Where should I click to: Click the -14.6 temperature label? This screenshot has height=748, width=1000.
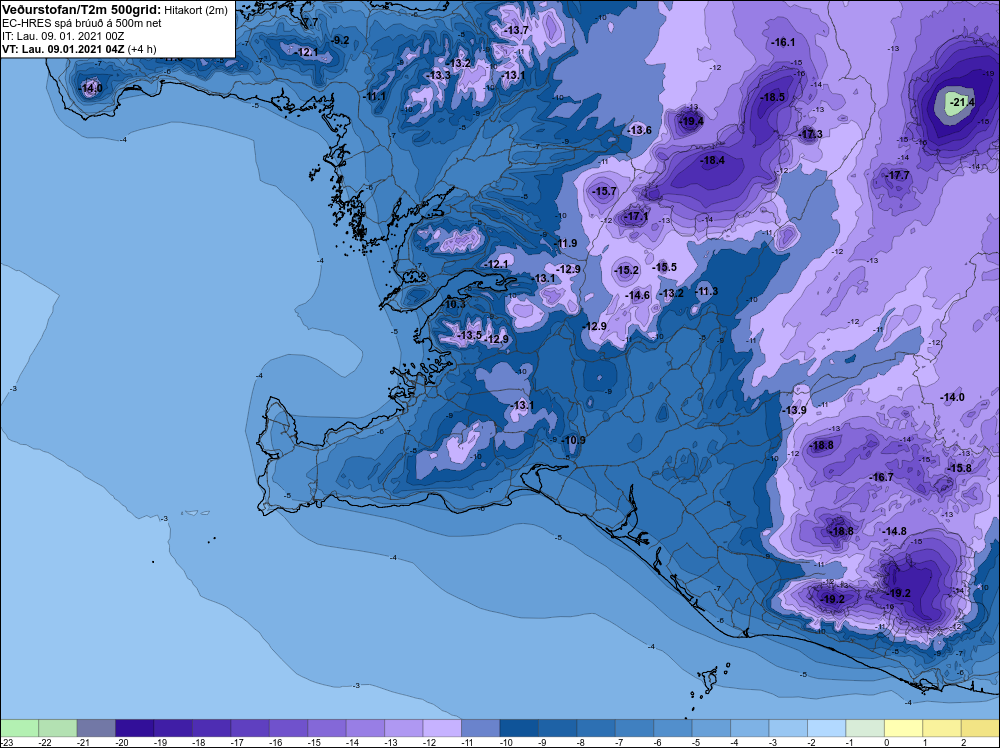click(638, 295)
